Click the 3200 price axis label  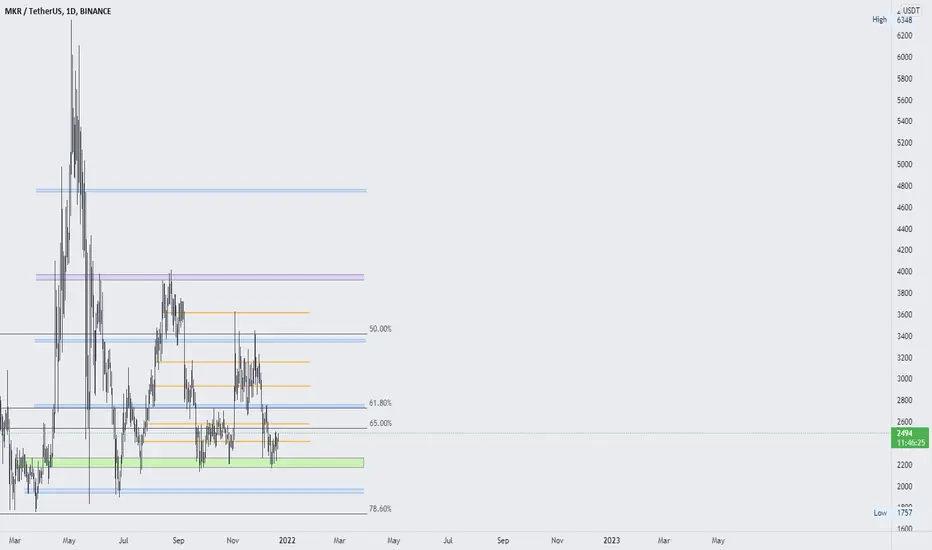coord(904,358)
